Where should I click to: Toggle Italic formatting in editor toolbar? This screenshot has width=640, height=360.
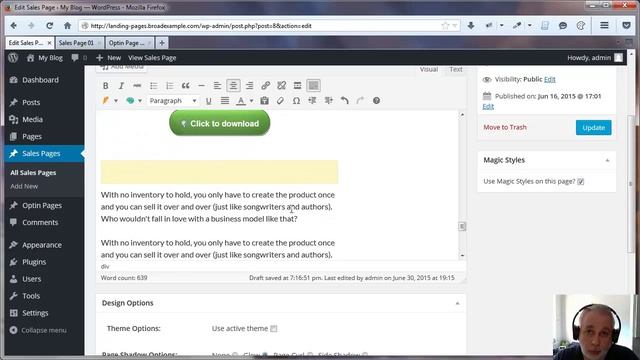click(x=121, y=86)
